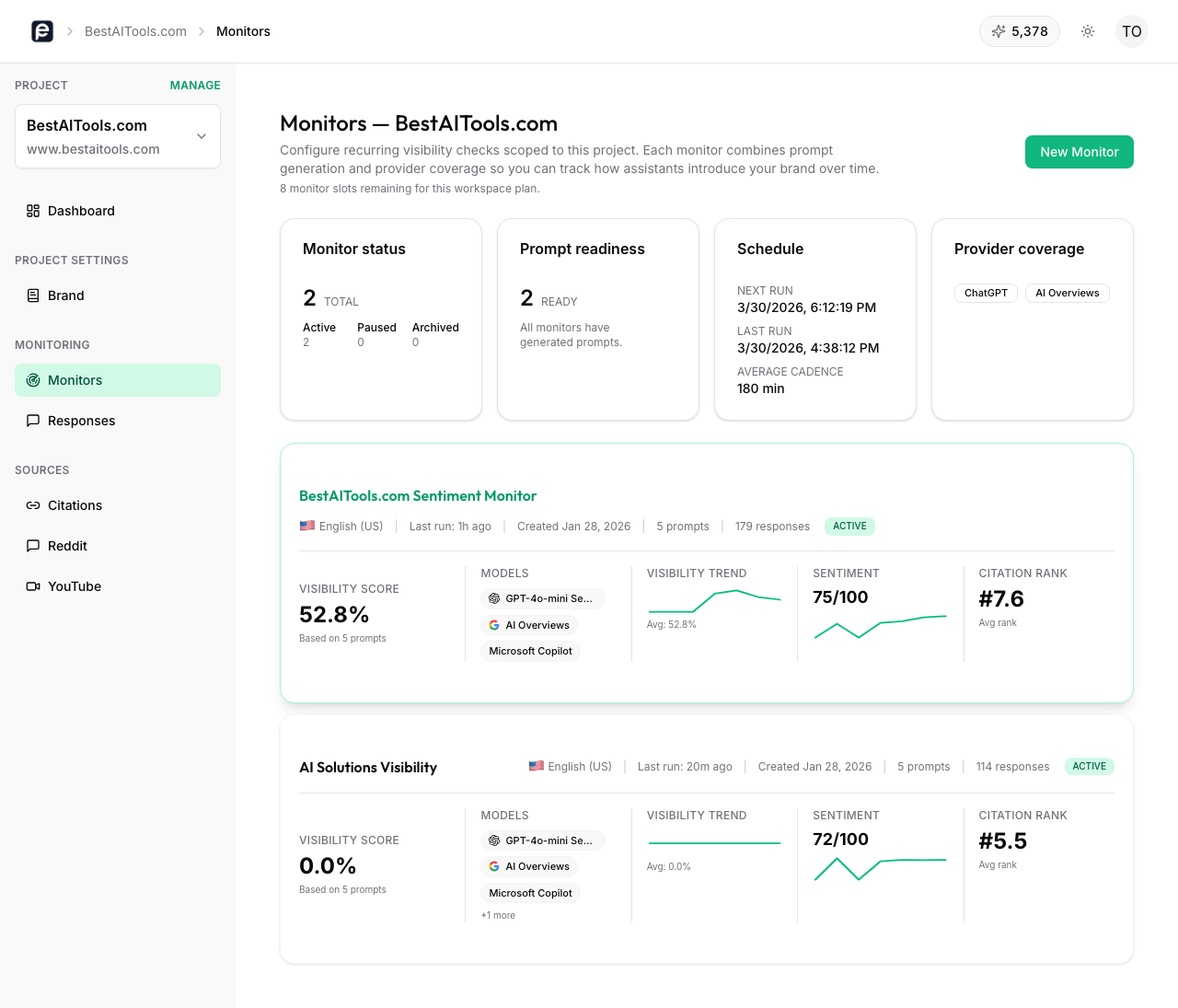1178x1008 pixels.
Task: Click the #7.6 citation rank
Action: click(x=1001, y=598)
